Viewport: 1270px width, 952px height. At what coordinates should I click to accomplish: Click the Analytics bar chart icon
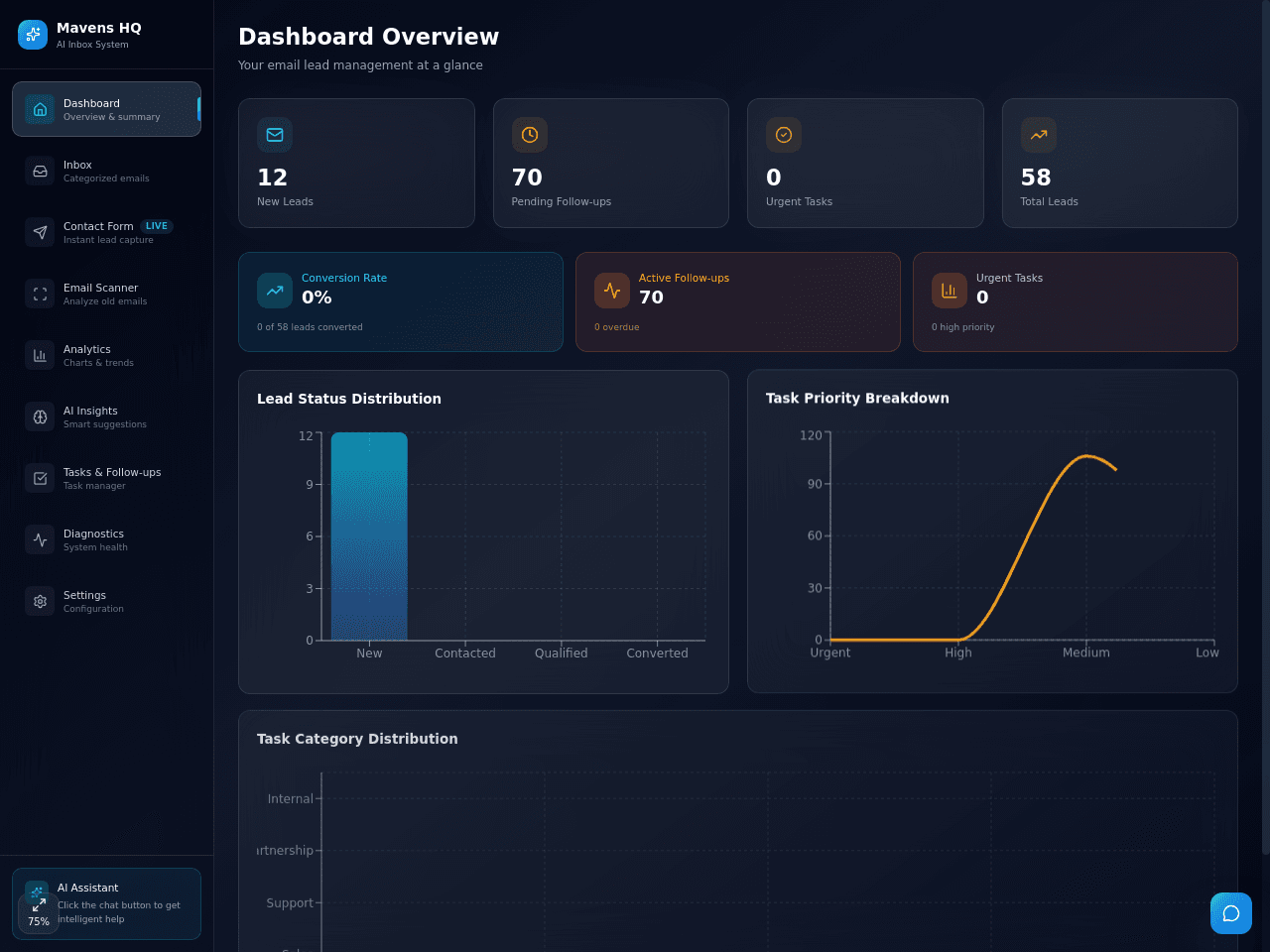point(40,355)
